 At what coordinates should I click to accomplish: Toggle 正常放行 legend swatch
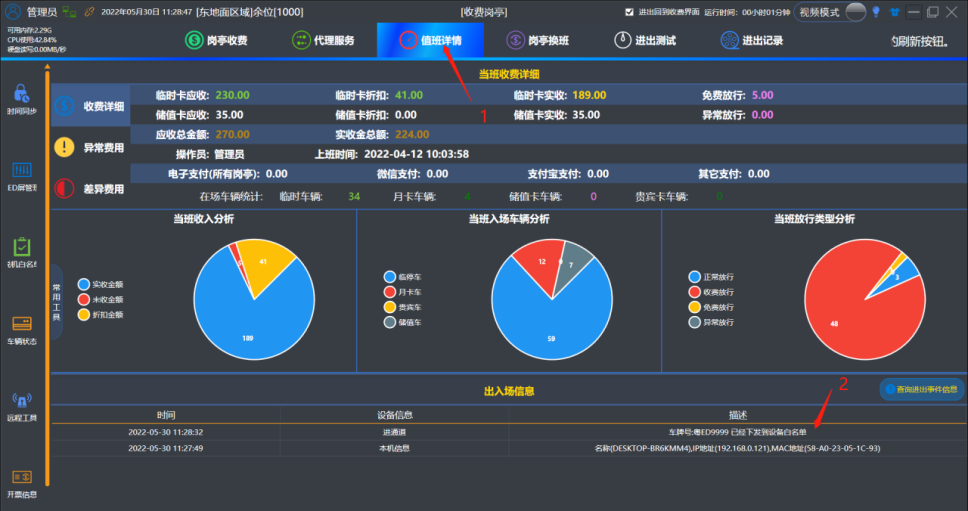click(695, 277)
